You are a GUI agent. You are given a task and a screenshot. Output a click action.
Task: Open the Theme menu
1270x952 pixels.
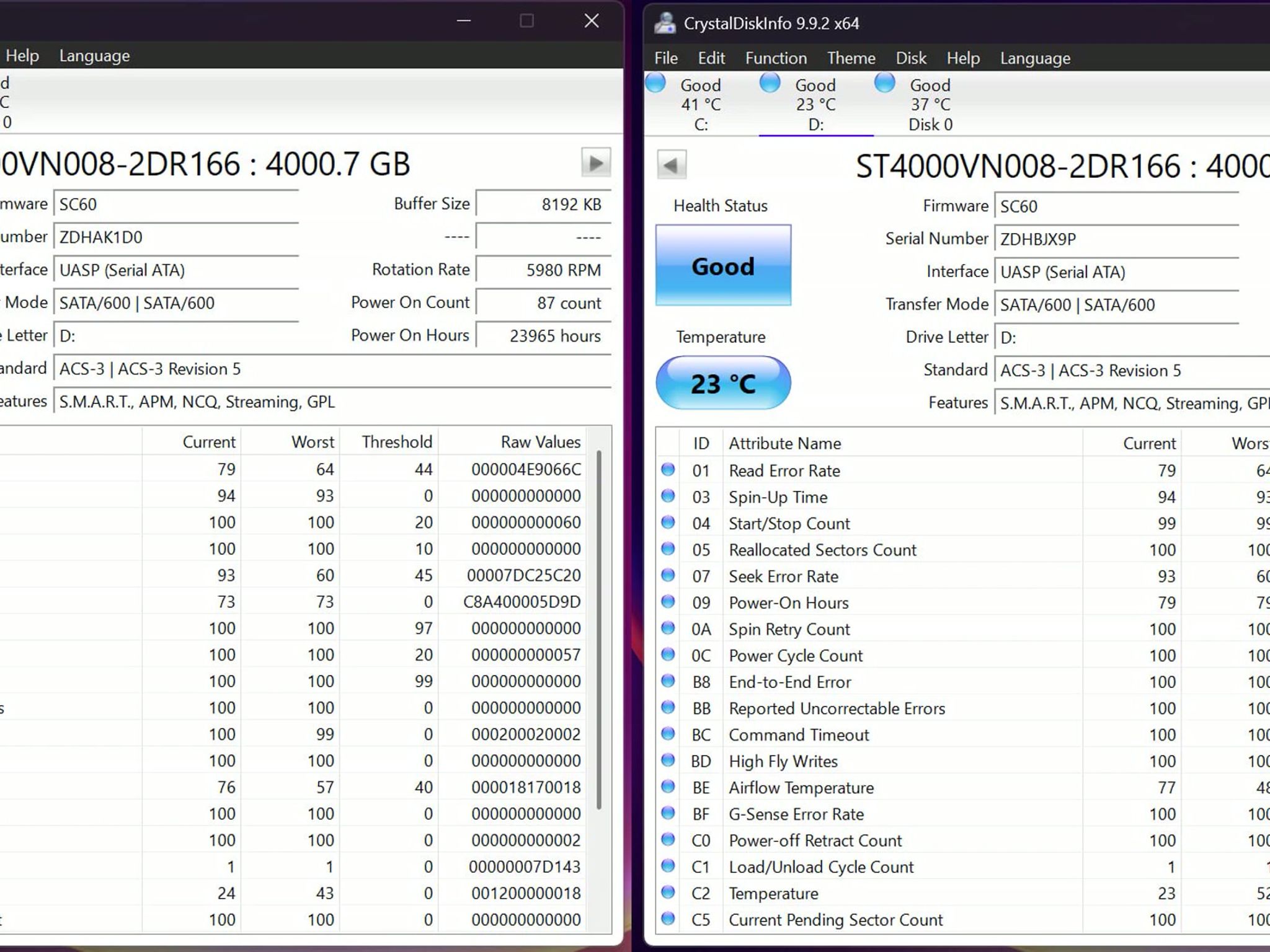pos(851,58)
